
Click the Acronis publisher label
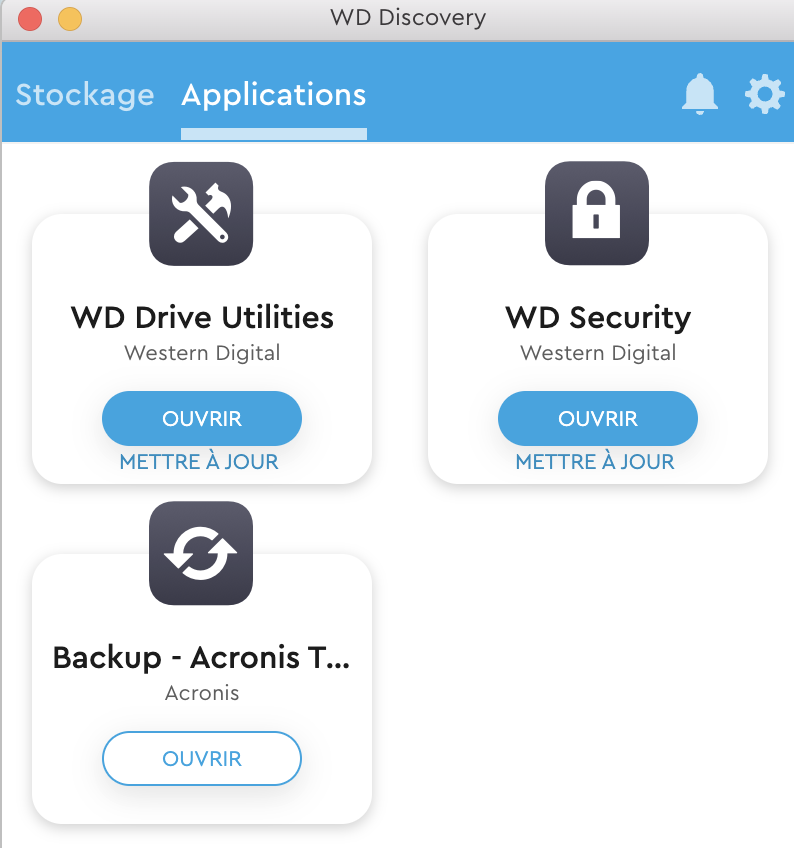pyautogui.click(x=202, y=692)
